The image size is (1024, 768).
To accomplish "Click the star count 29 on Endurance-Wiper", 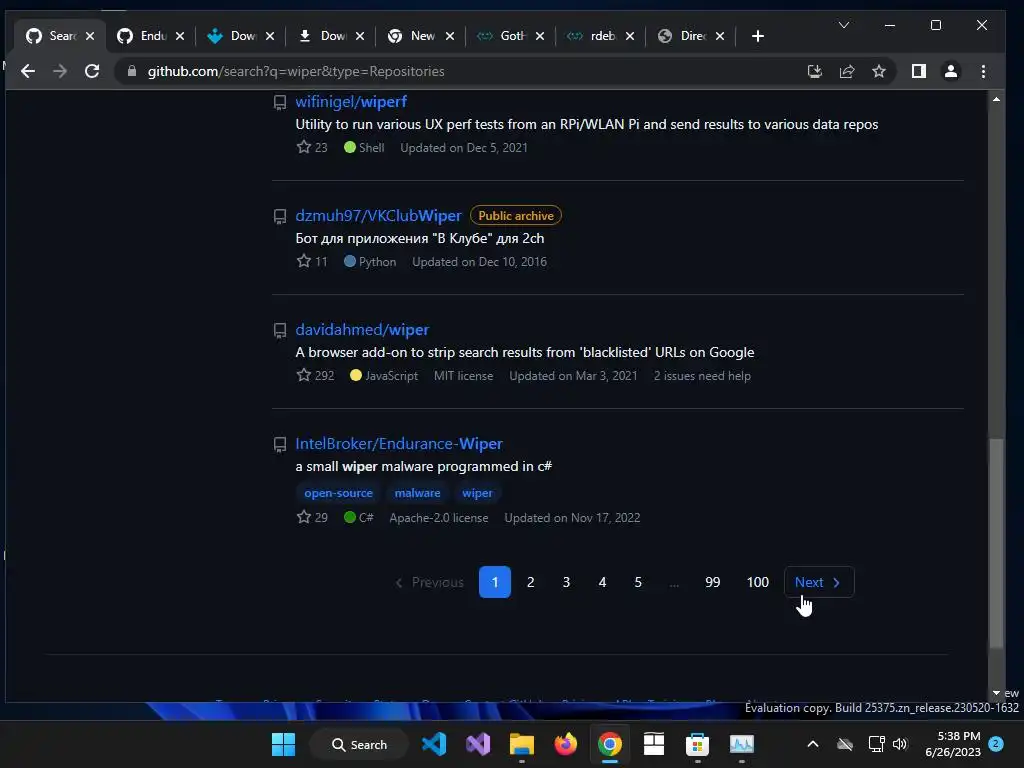I will coord(312,517).
